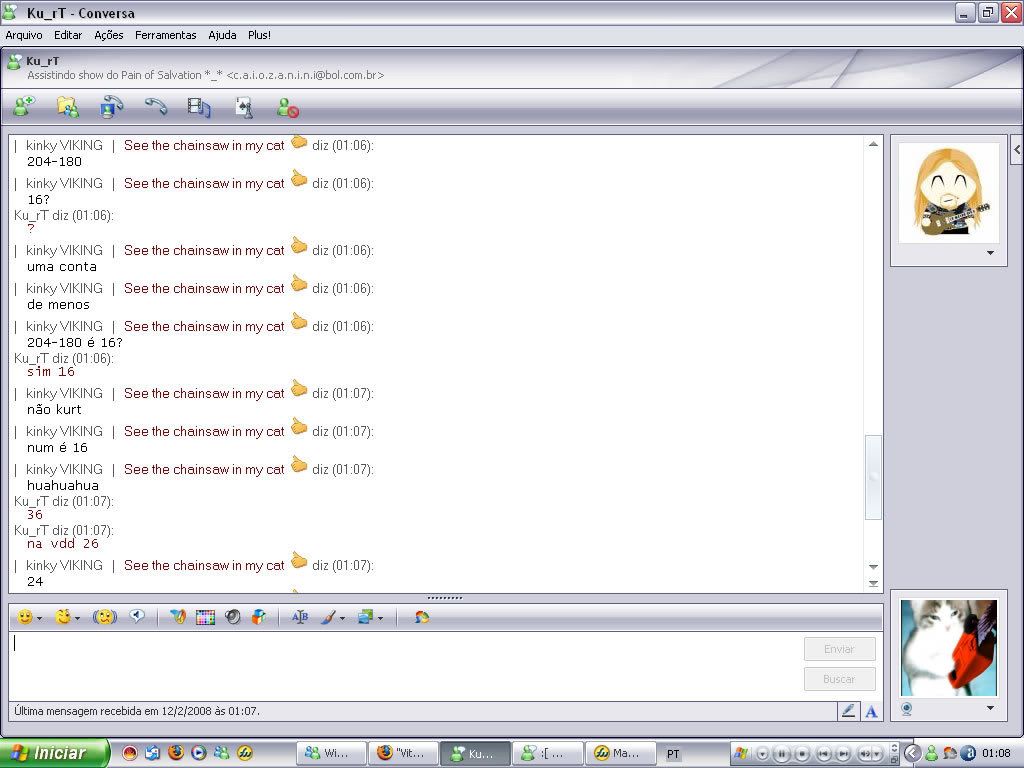Focus the message typing box
The height and width of the screenshot is (768, 1024).
[x=405, y=665]
